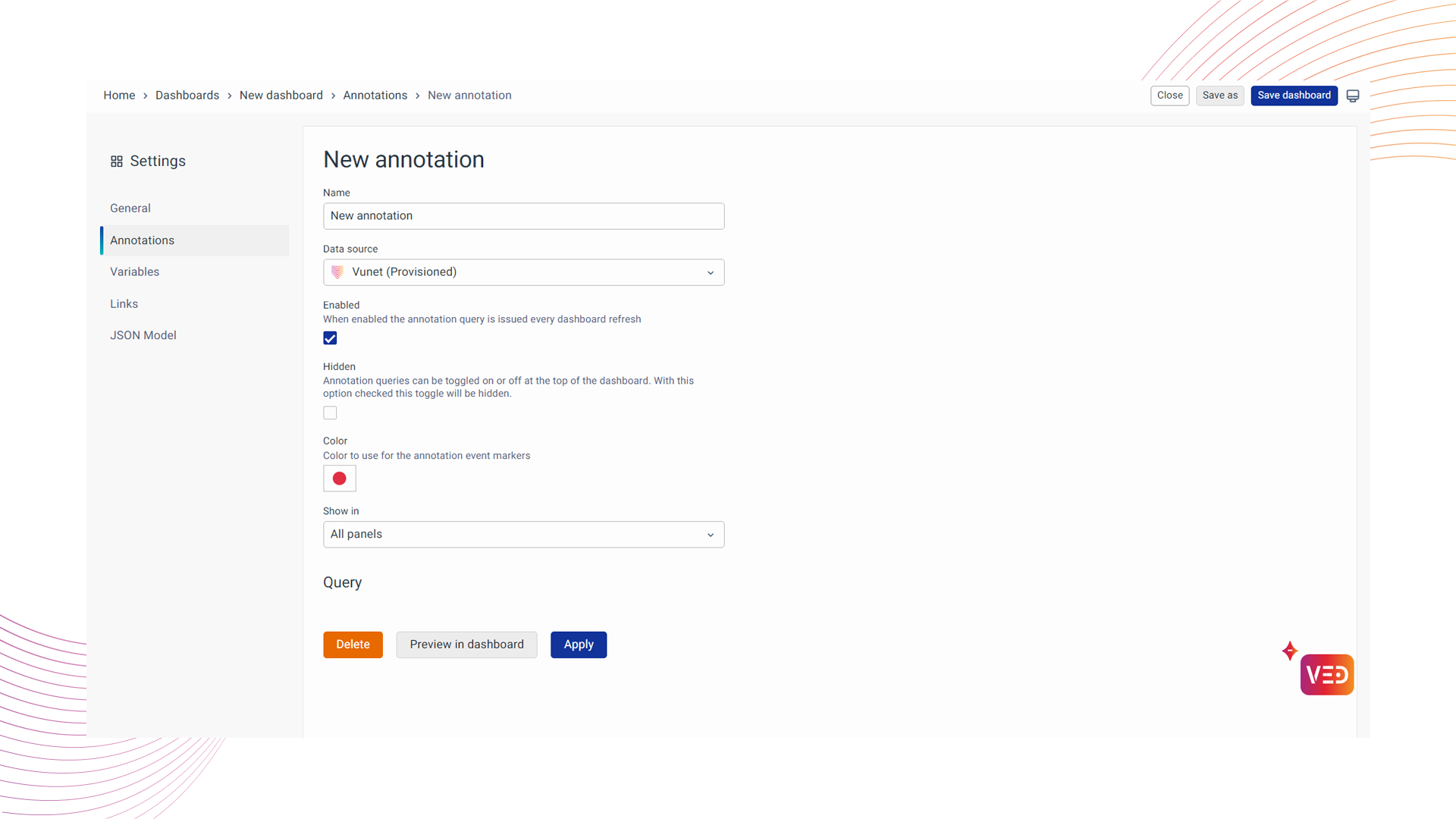This screenshot has height=819, width=1456.
Task: Open the General settings tab
Action: click(x=130, y=209)
